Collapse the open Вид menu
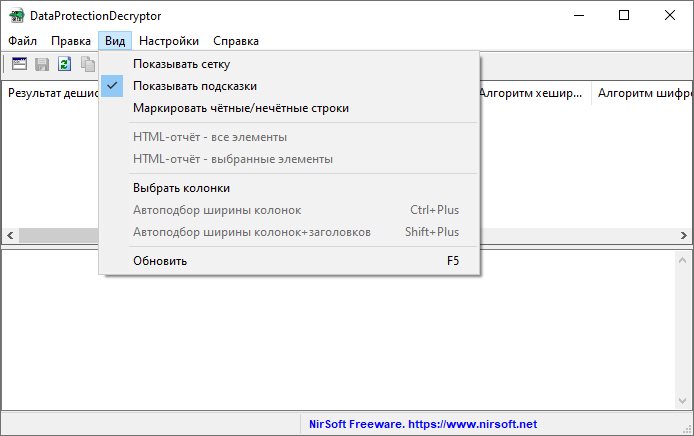Viewport: 694px width, 436px height. point(115,41)
